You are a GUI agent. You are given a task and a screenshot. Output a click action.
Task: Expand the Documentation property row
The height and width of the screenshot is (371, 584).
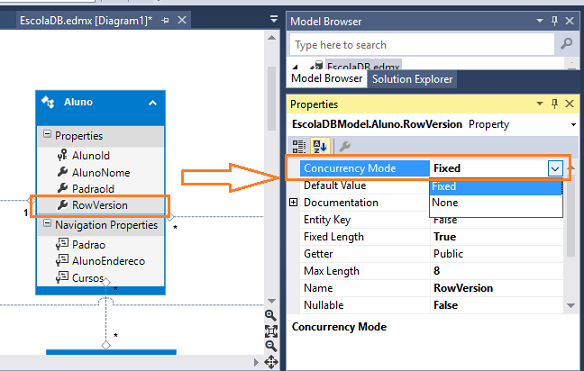point(293,202)
